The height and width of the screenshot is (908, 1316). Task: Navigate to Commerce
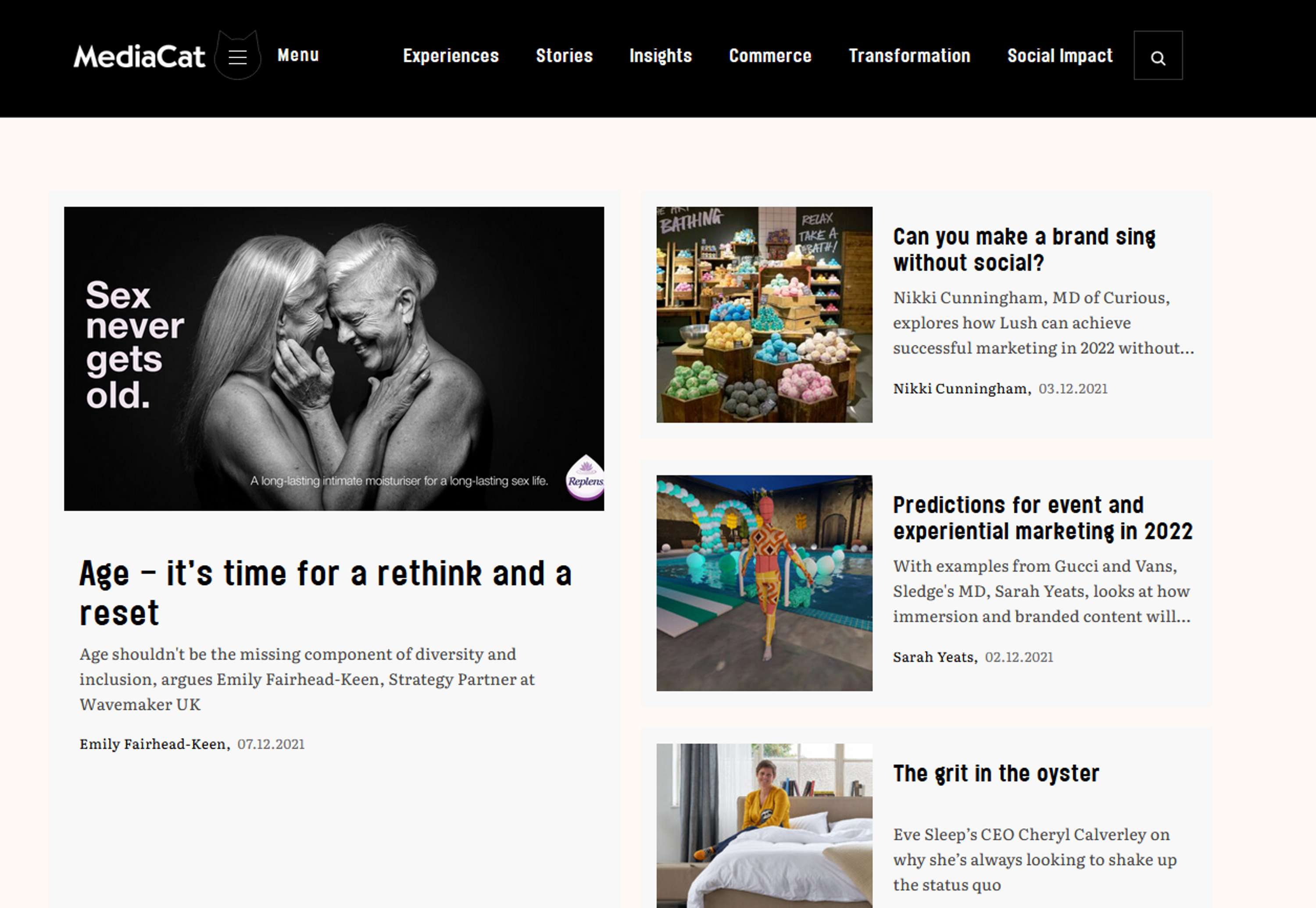[770, 56]
